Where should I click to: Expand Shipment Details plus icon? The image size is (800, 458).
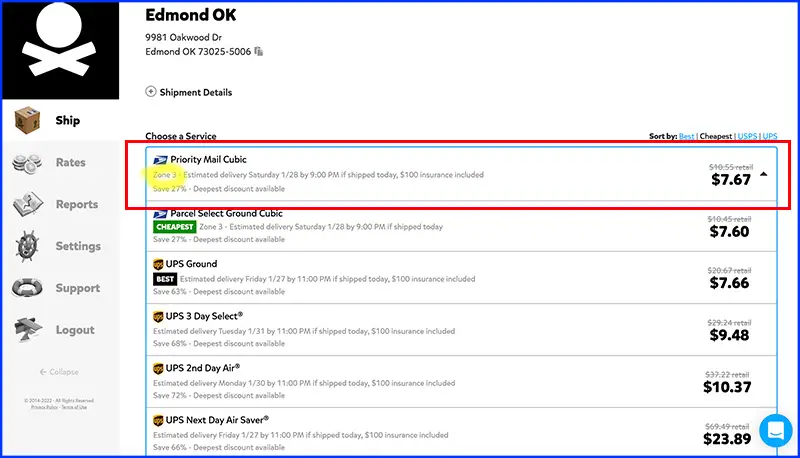pos(151,92)
